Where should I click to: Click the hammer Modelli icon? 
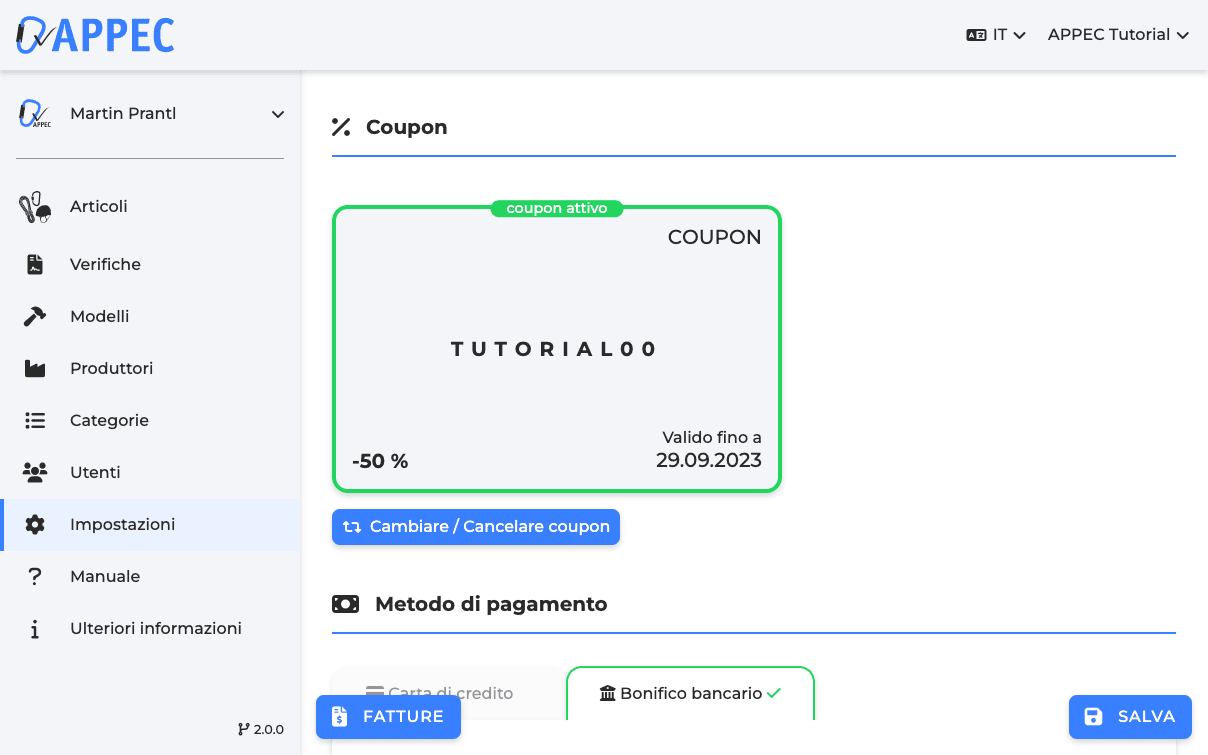(35, 316)
